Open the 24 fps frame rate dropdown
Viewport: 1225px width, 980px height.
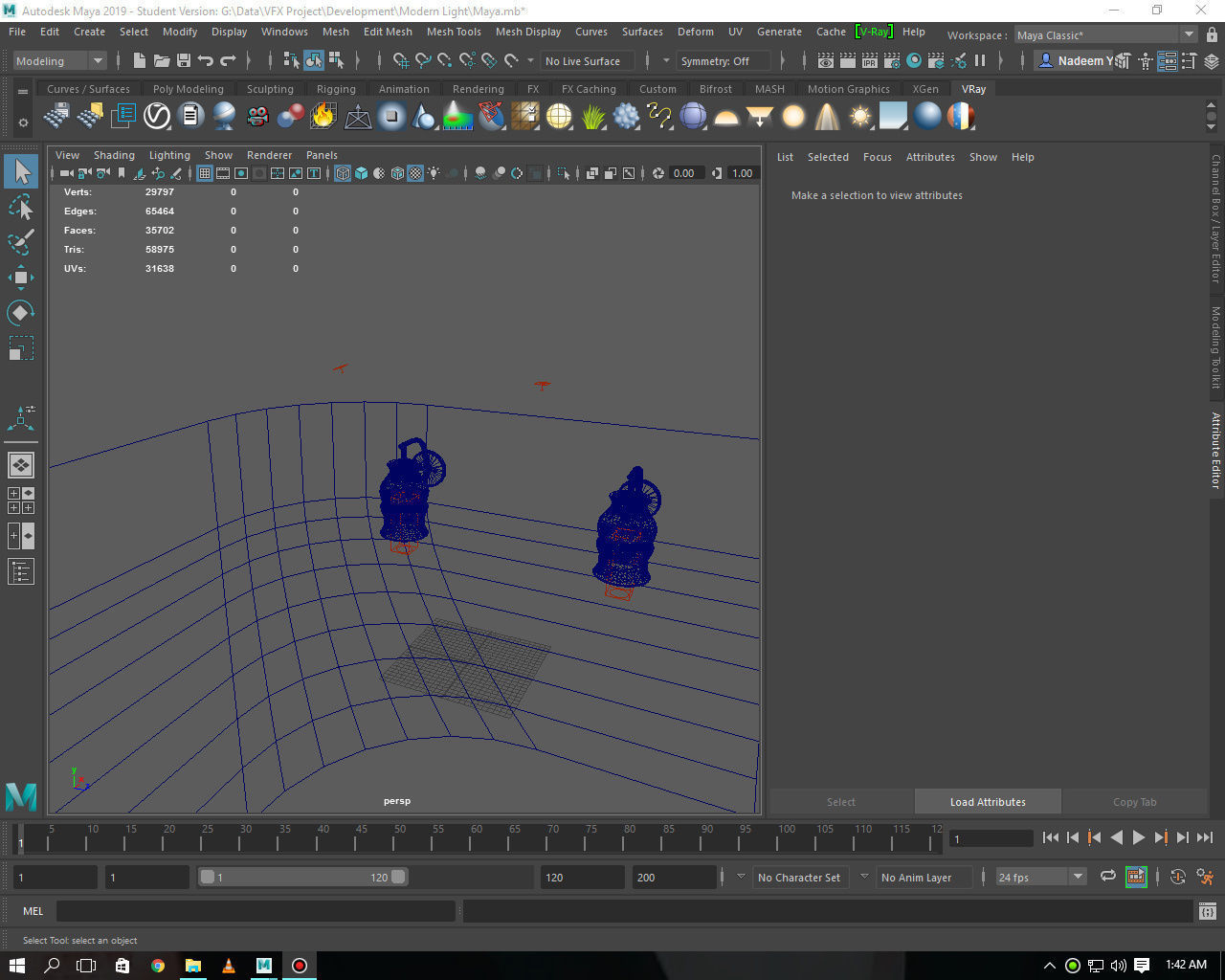tap(1040, 877)
